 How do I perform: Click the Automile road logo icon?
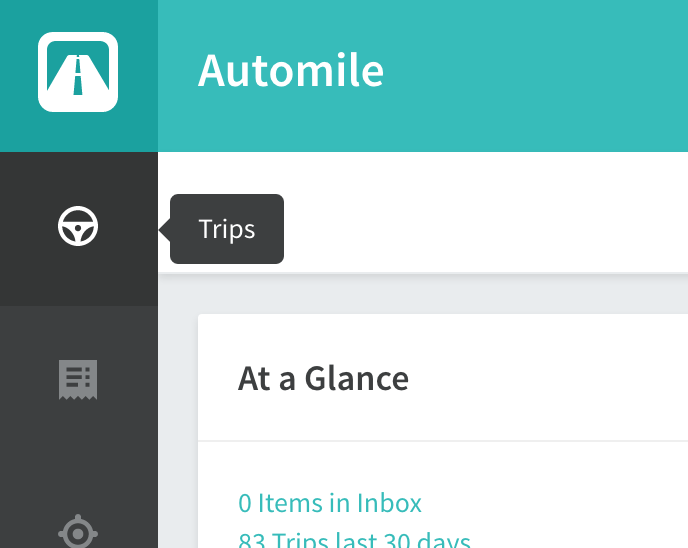pos(78,72)
